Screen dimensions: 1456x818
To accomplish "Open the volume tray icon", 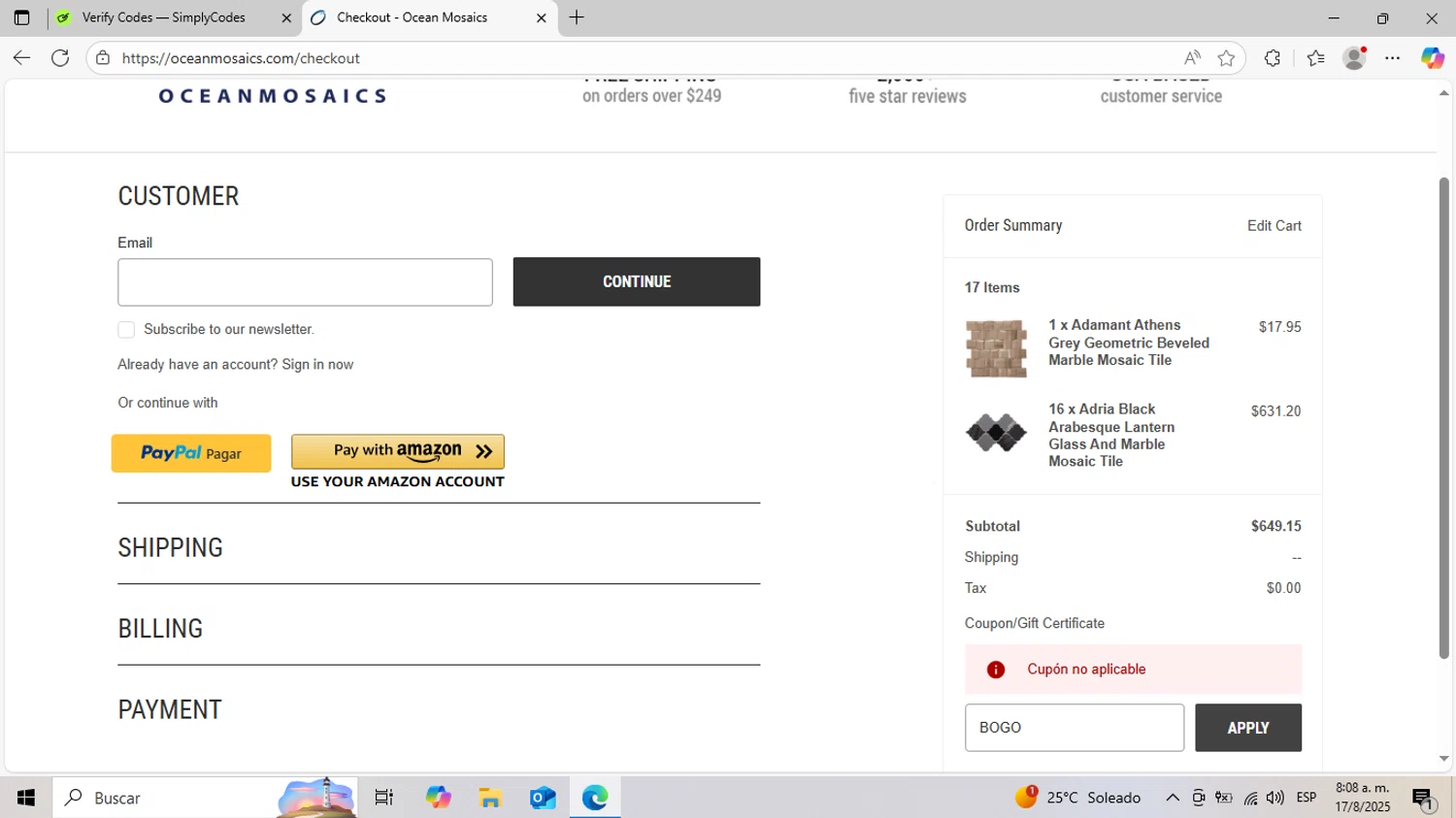I will coord(1275,798).
